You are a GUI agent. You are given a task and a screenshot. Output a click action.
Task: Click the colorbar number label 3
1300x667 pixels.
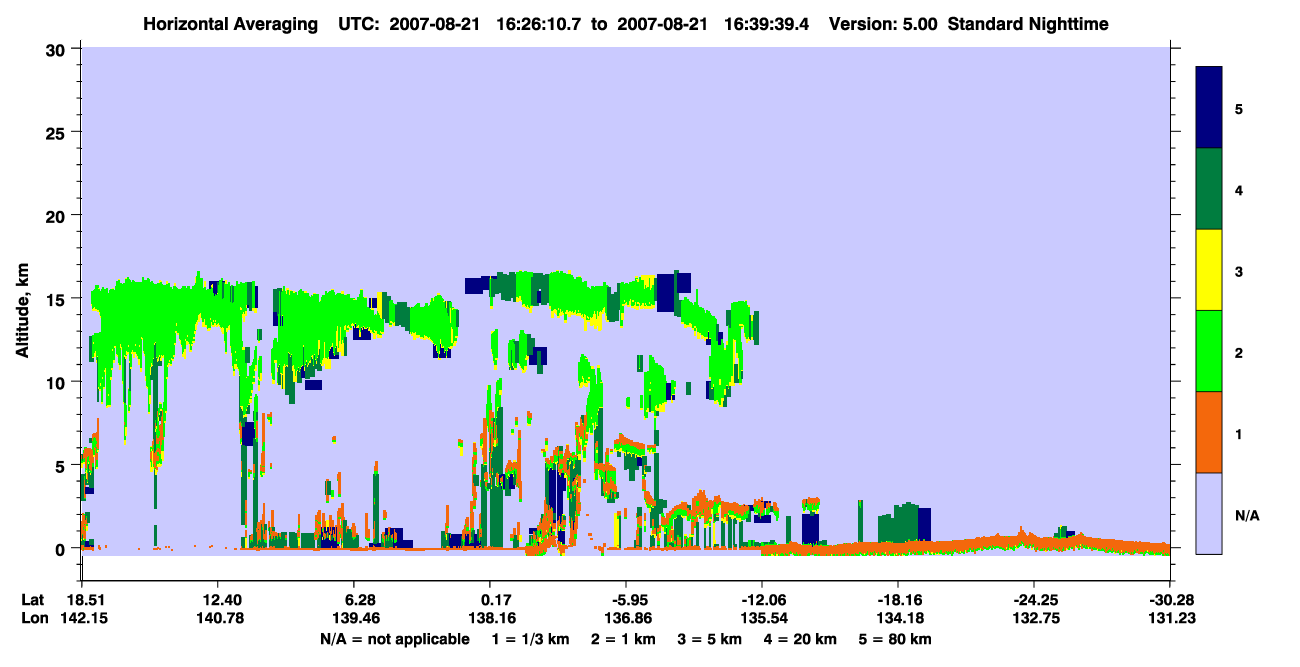[1239, 272]
